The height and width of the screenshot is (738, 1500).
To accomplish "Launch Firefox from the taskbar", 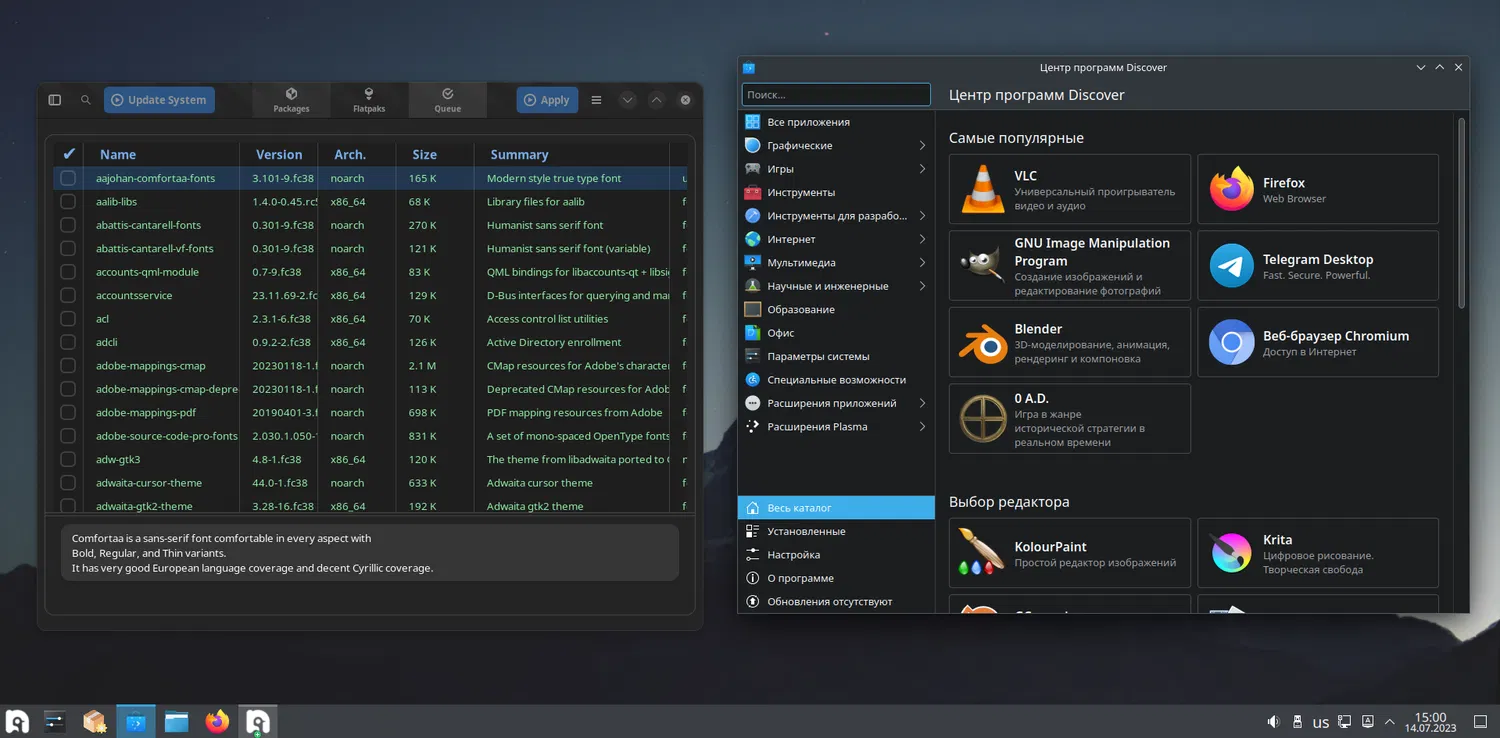I will pyautogui.click(x=217, y=721).
